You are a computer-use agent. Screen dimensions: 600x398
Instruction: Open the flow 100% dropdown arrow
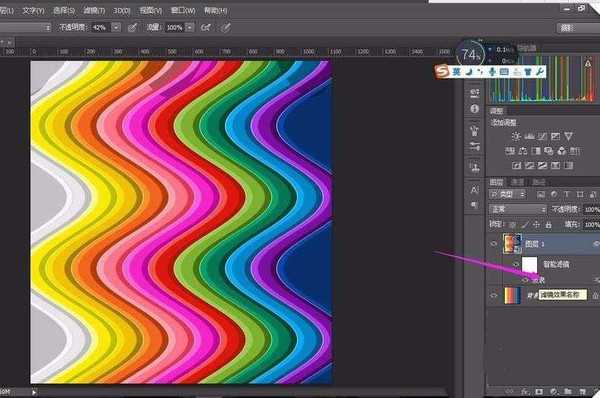tap(189, 27)
